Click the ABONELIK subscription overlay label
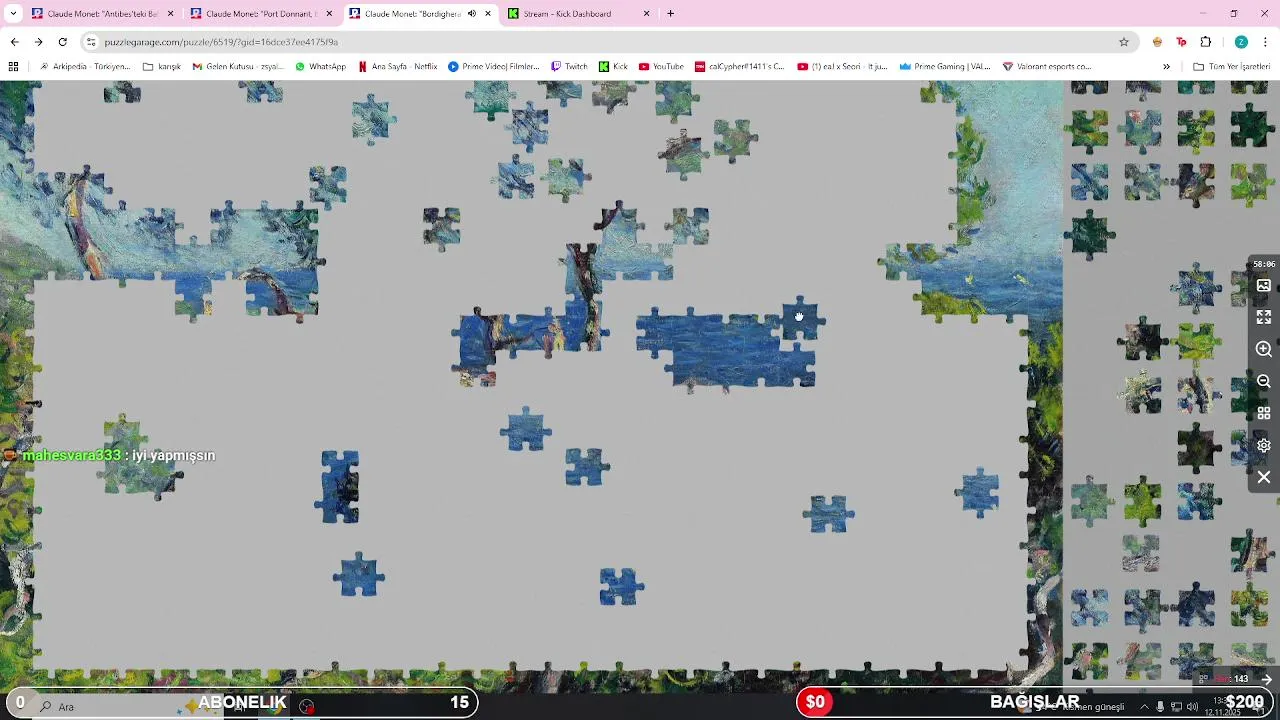Viewport: 1280px width, 720px height. (242, 703)
